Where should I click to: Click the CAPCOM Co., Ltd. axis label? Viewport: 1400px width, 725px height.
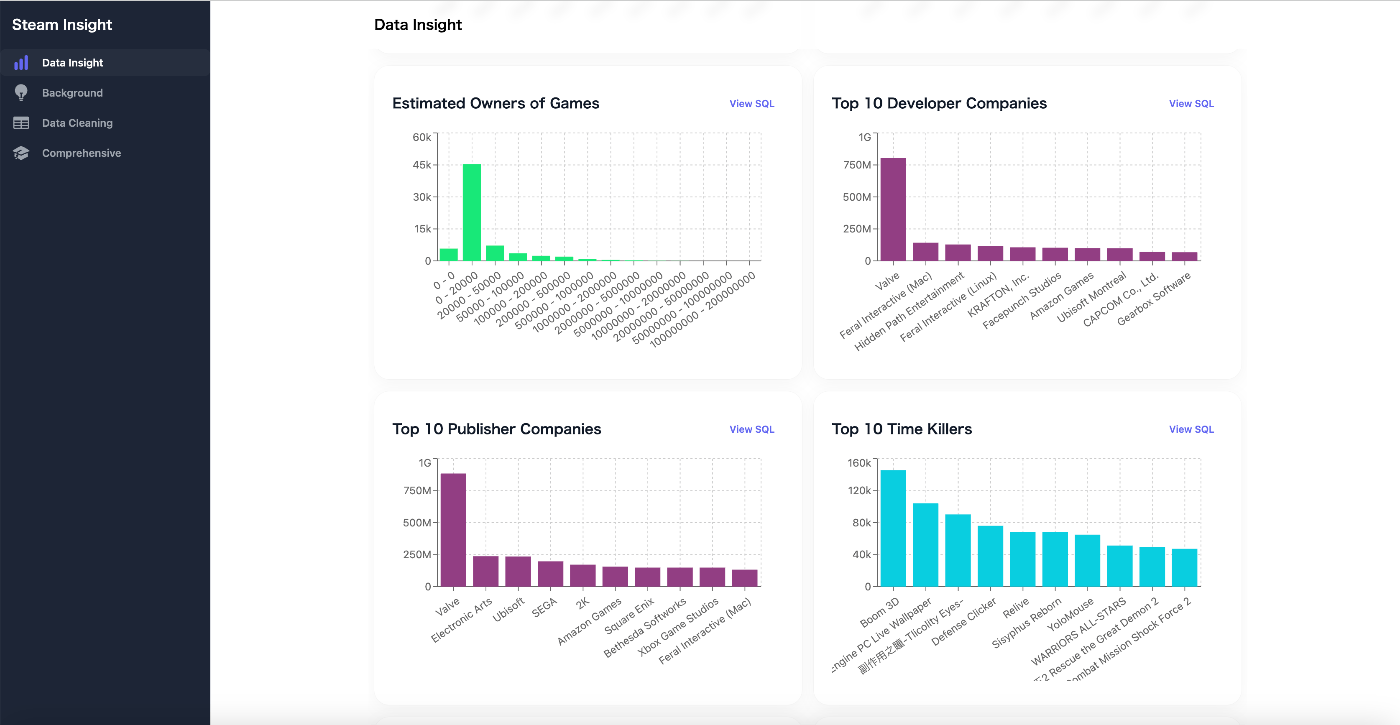pyautogui.click(x=1122, y=298)
